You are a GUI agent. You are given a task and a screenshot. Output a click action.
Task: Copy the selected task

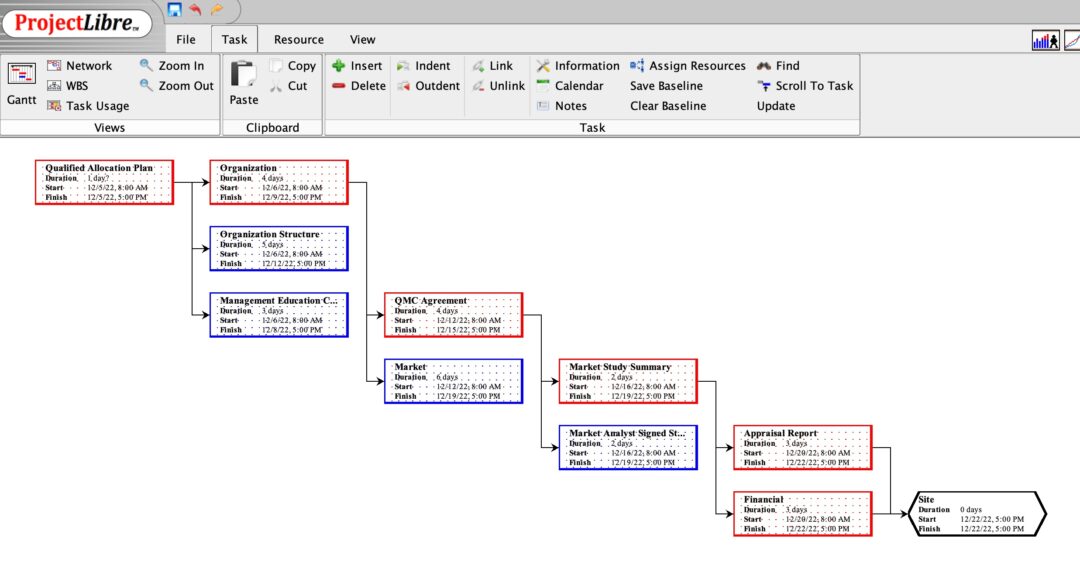(x=293, y=65)
